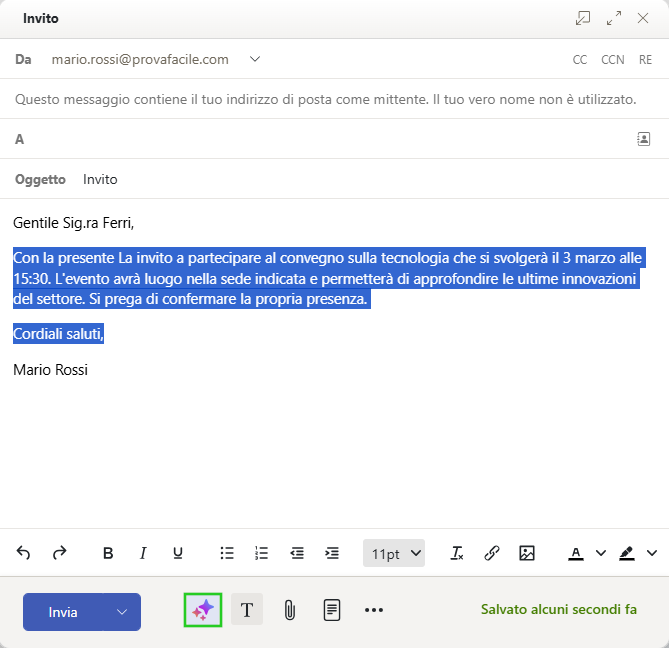Clear text formatting
Viewport: 669px width, 648px height.
pyautogui.click(x=457, y=553)
